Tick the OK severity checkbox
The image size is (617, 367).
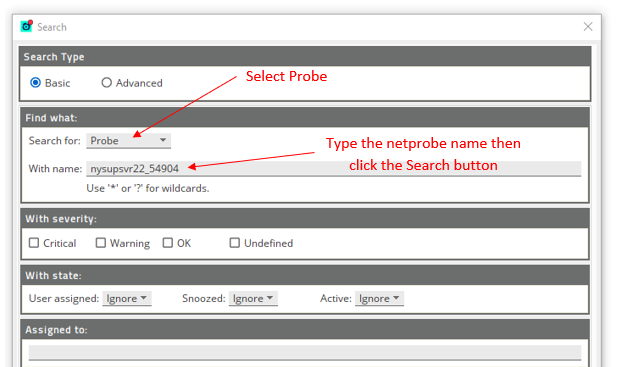pos(168,243)
